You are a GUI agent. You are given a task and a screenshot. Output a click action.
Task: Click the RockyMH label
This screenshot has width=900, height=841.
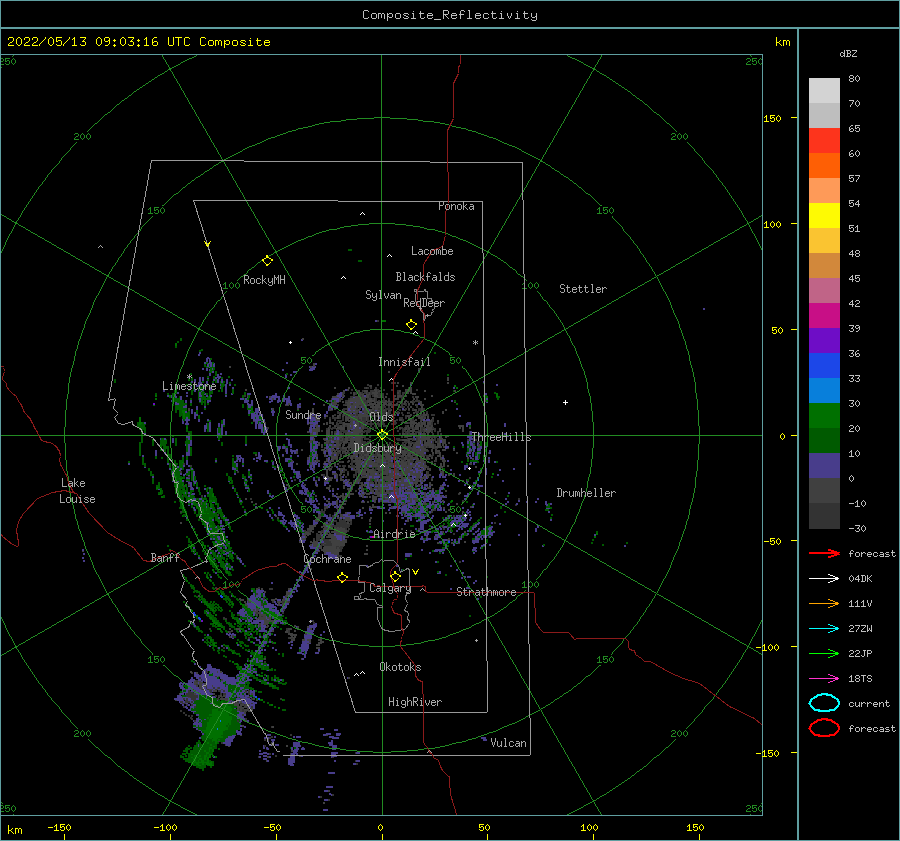tap(264, 280)
